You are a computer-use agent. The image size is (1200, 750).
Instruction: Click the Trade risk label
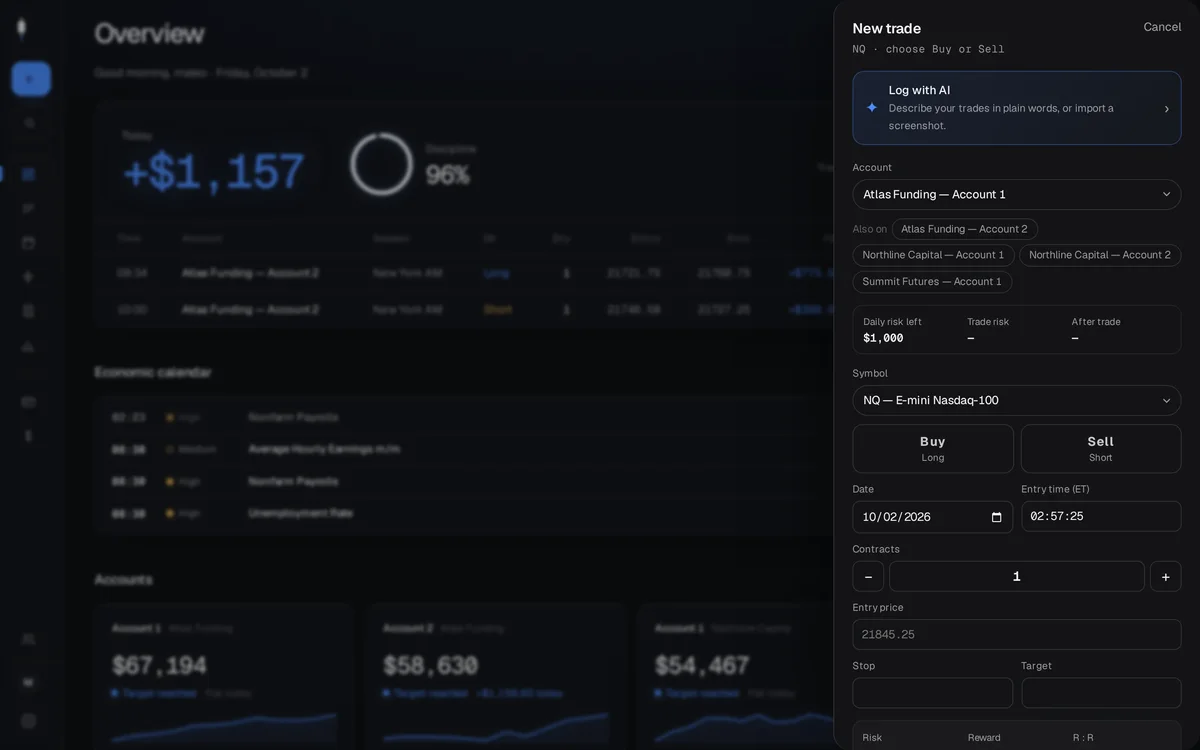coord(988,322)
